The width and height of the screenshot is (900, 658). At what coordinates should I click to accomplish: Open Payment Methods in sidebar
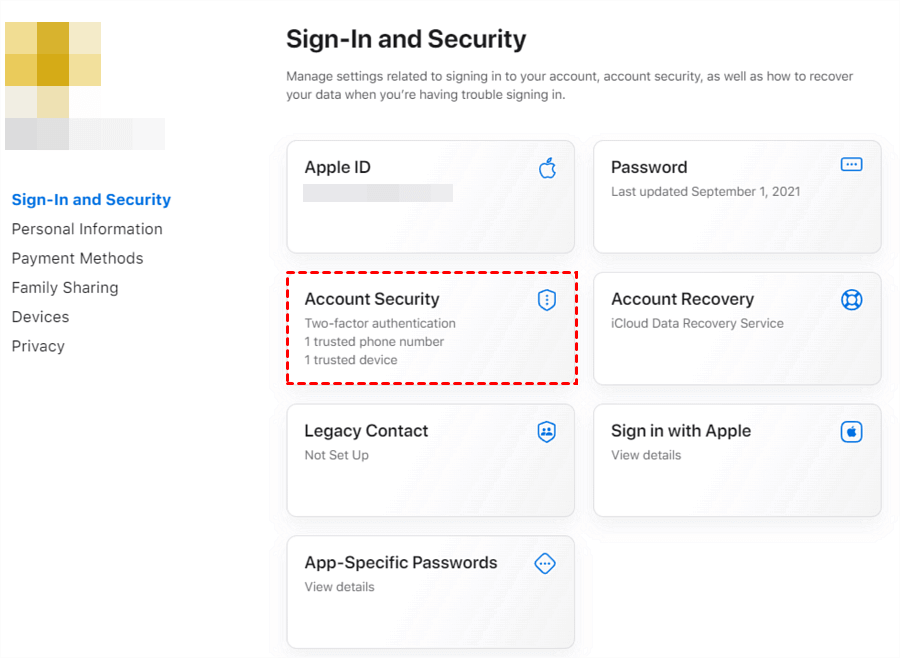(x=77, y=258)
